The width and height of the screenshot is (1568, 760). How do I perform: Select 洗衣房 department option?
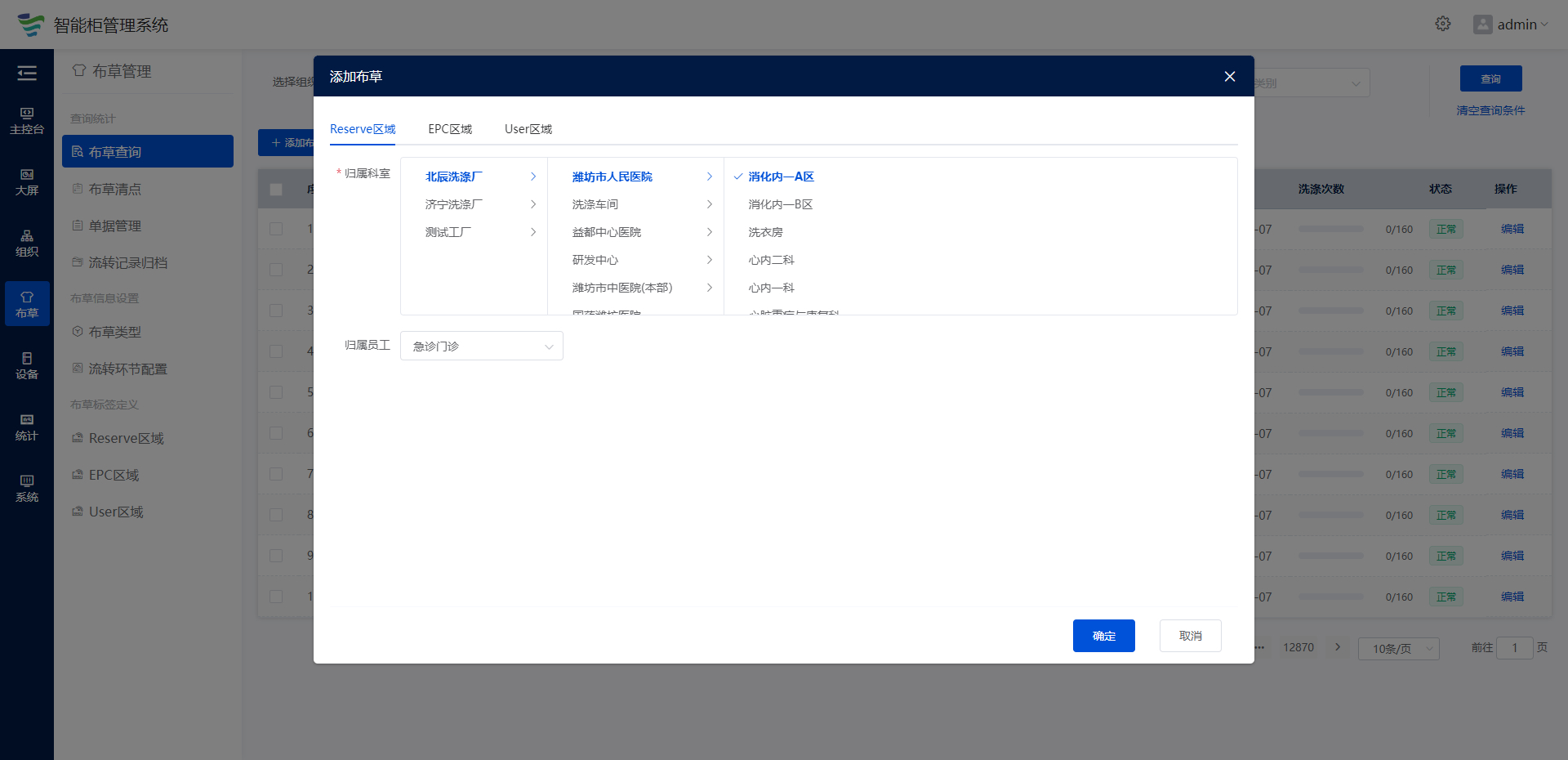(765, 232)
